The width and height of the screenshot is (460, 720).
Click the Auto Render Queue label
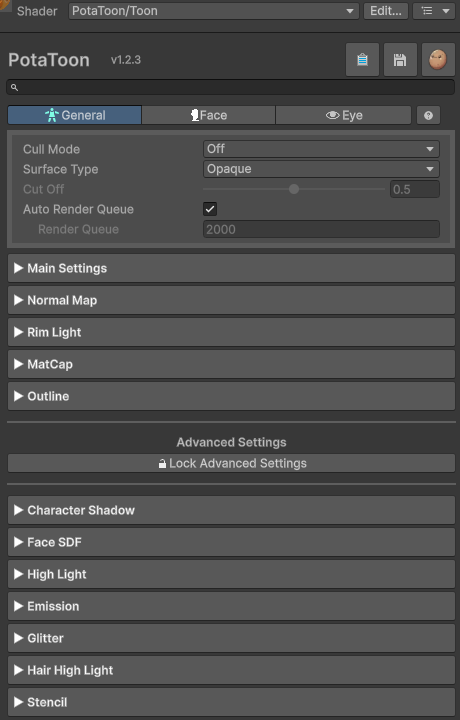coord(79,209)
